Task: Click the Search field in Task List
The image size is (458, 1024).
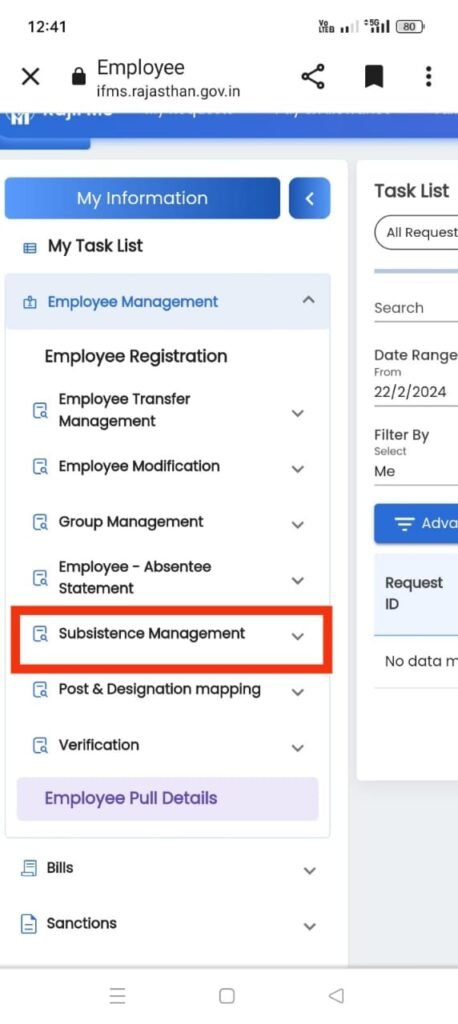Action: pyautogui.click(x=416, y=308)
